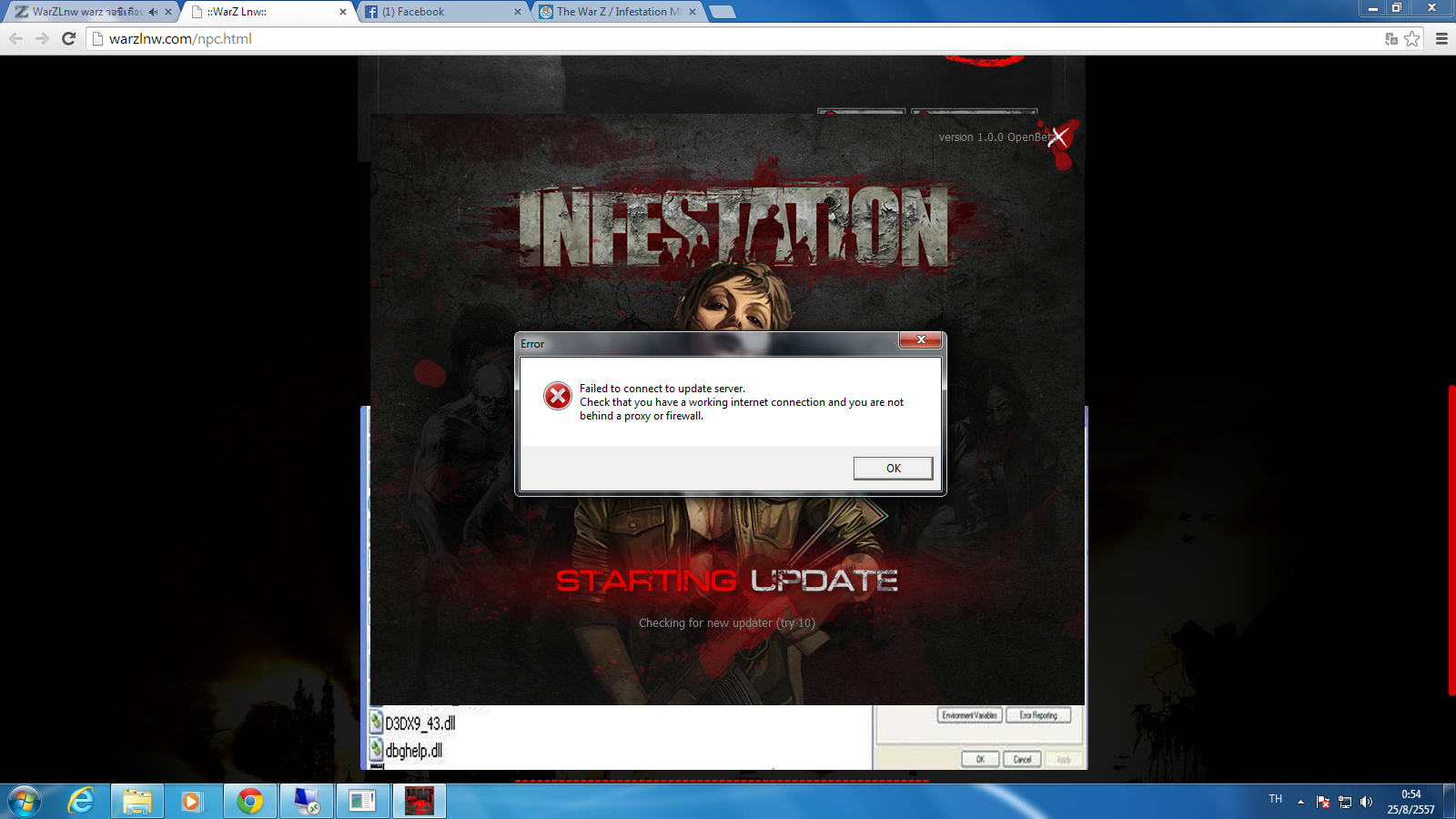Viewport: 1456px width, 819px height.
Task: Open a new Chrome tab
Action: 722,12
